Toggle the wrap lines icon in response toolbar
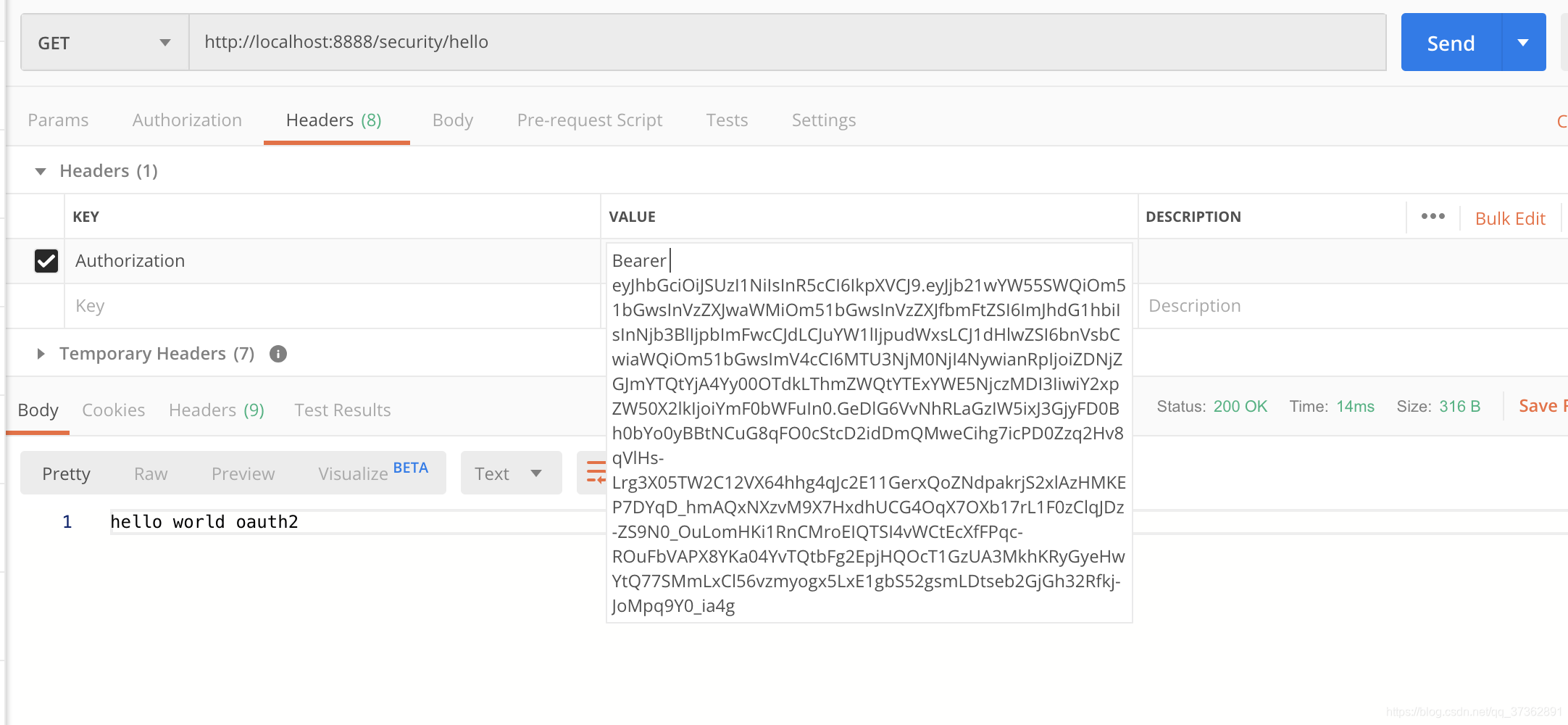 594,472
